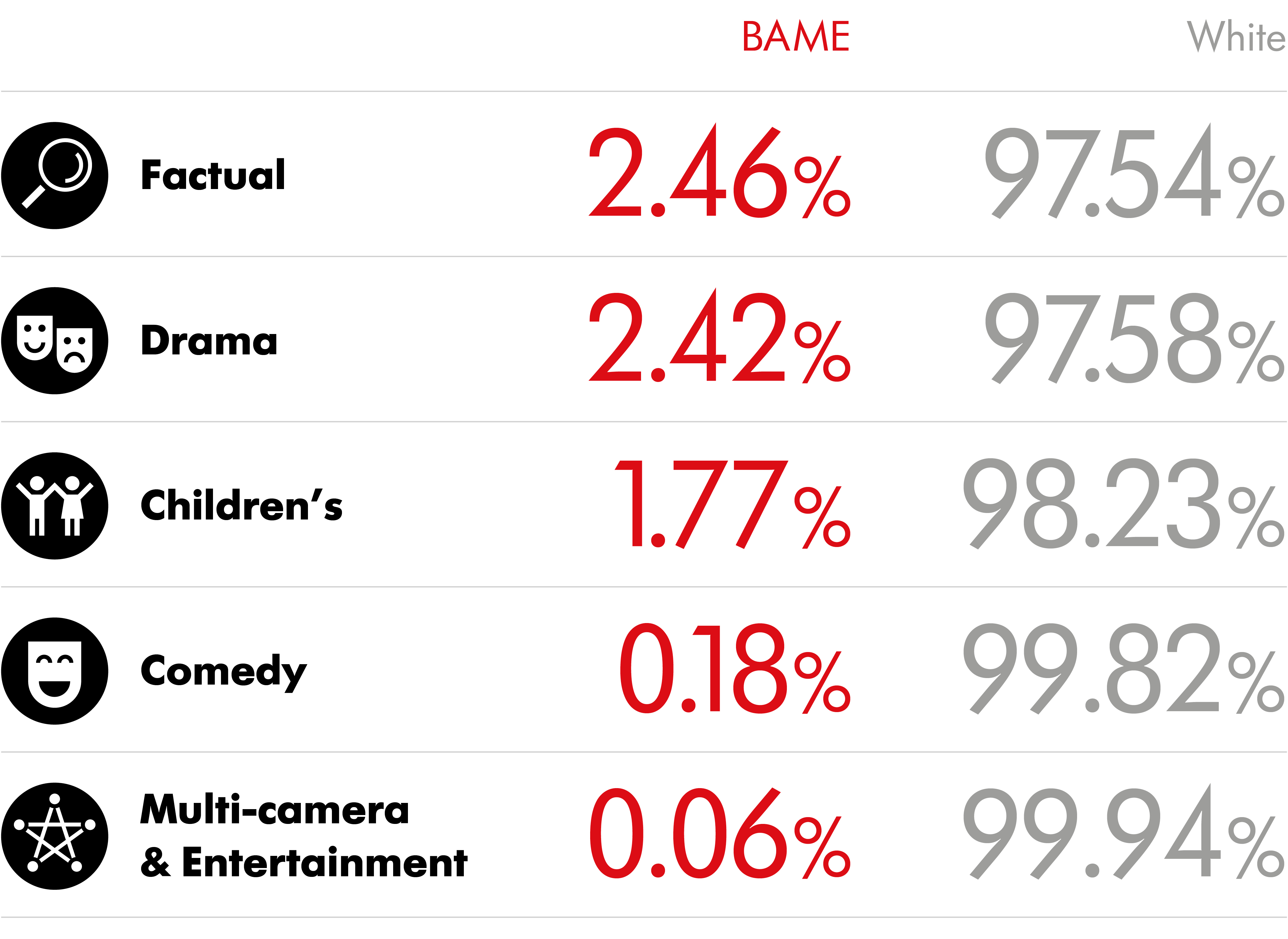Click the Multi-camera & Entertainment label
This screenshot has width=1288, height=939.
[304, 836]
